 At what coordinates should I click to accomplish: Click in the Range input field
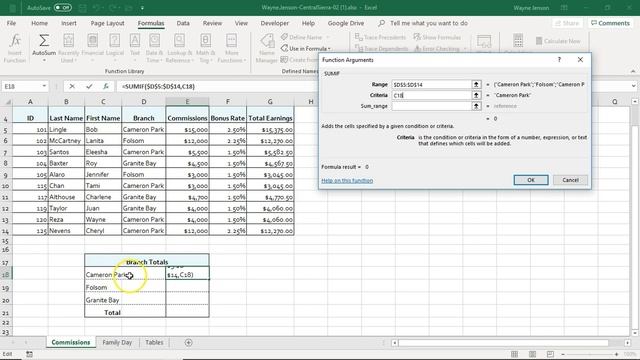pyautogui.click(x=431, y=84)
